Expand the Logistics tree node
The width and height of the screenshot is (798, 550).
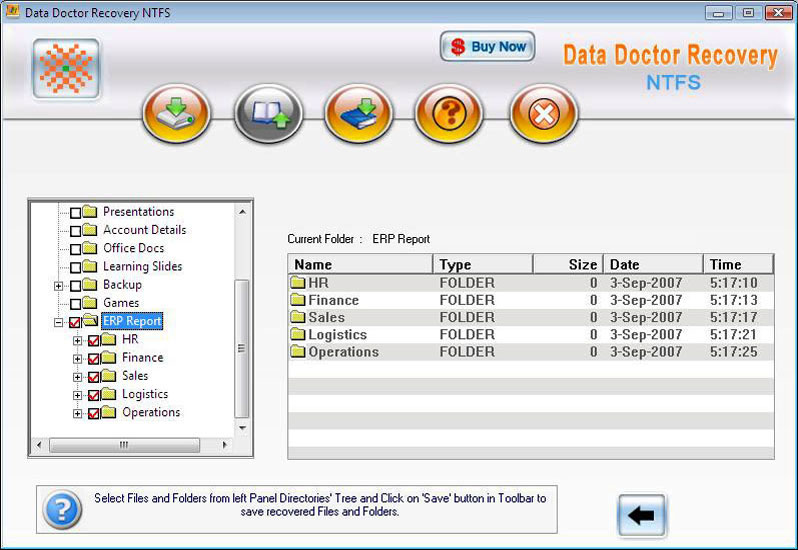(x=77, y=395)
